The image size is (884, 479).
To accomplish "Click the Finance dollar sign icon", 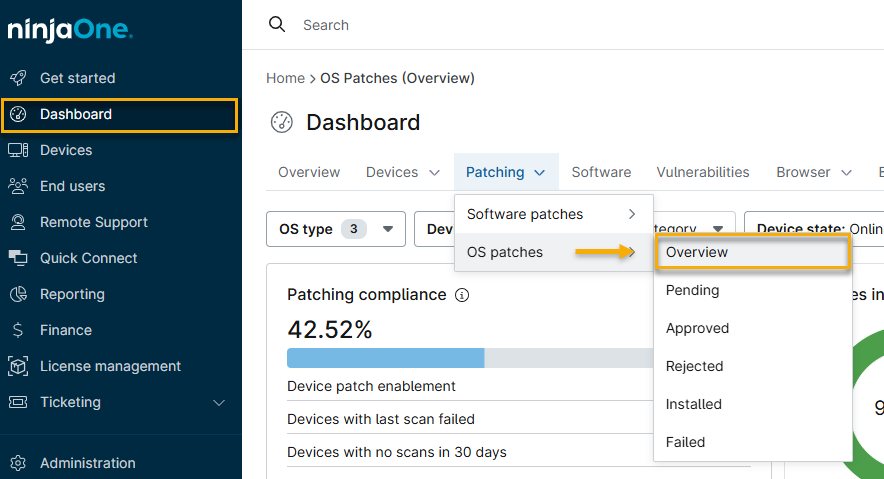I will point(18,330).
